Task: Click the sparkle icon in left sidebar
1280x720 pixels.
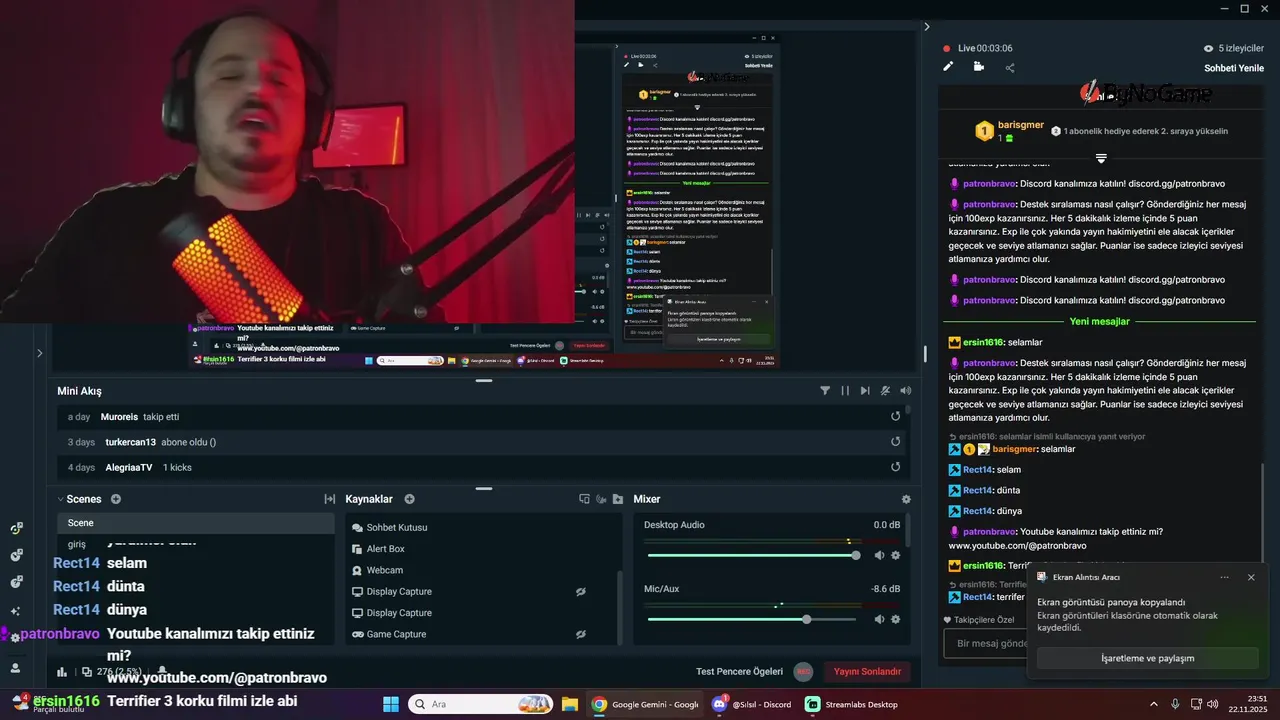Action: pyautogui.click(x=15, y=611)
